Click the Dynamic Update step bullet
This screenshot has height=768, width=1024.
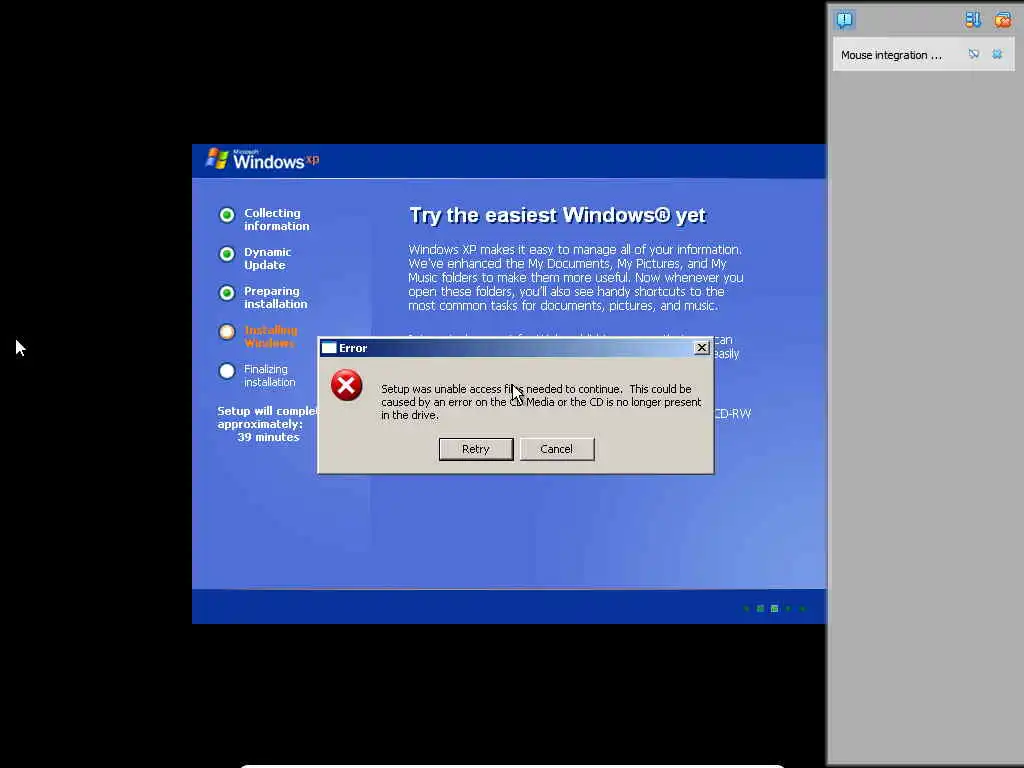click(227, 254)
